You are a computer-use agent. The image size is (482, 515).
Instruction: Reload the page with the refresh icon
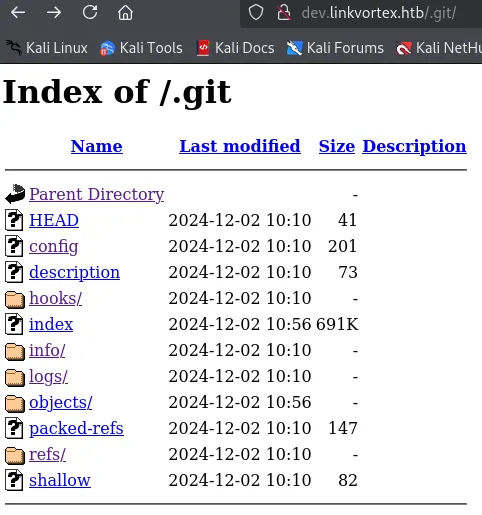click(x=90, y=13)
